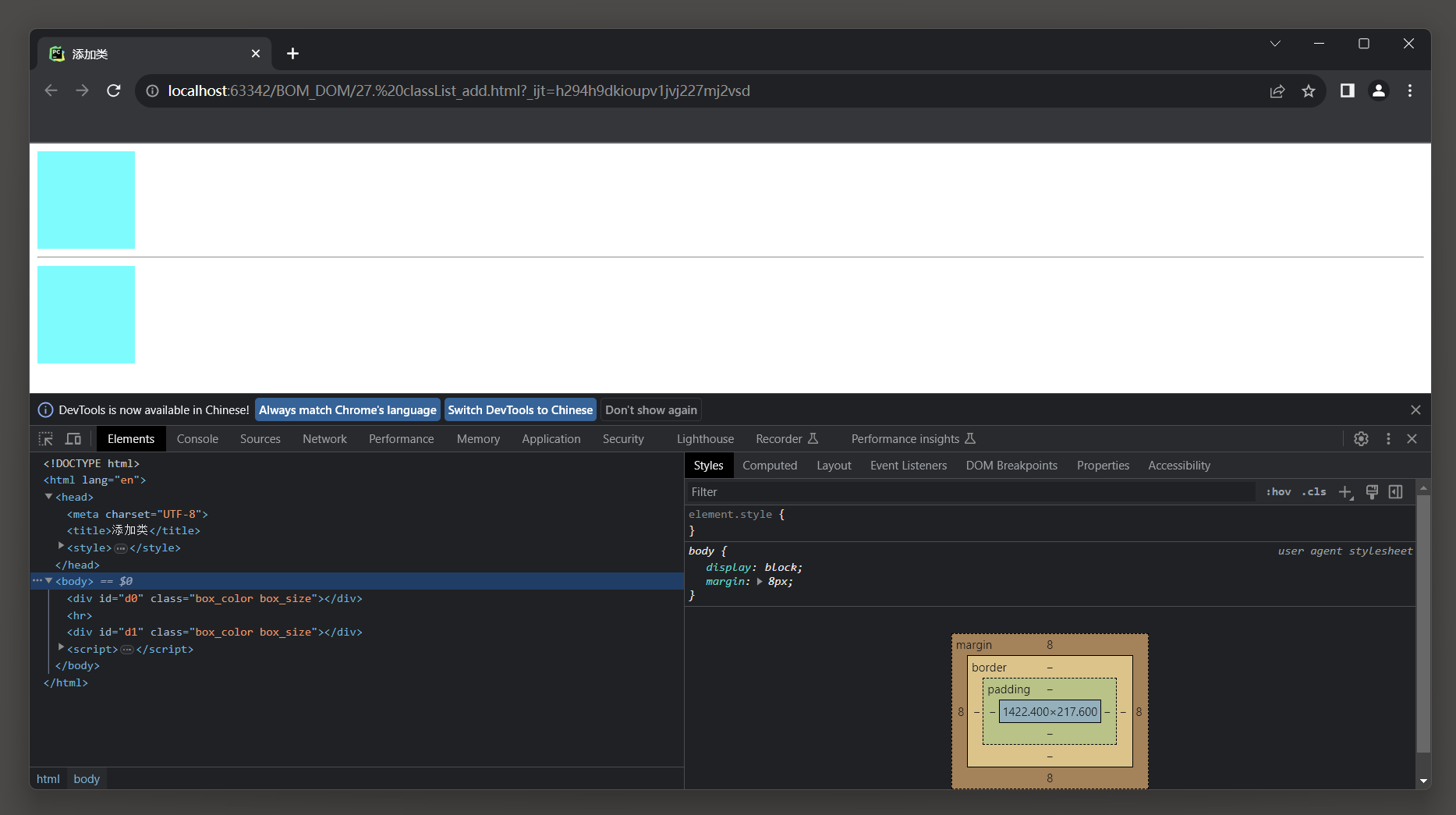Open DevTools customize menu

[1388, 439]
